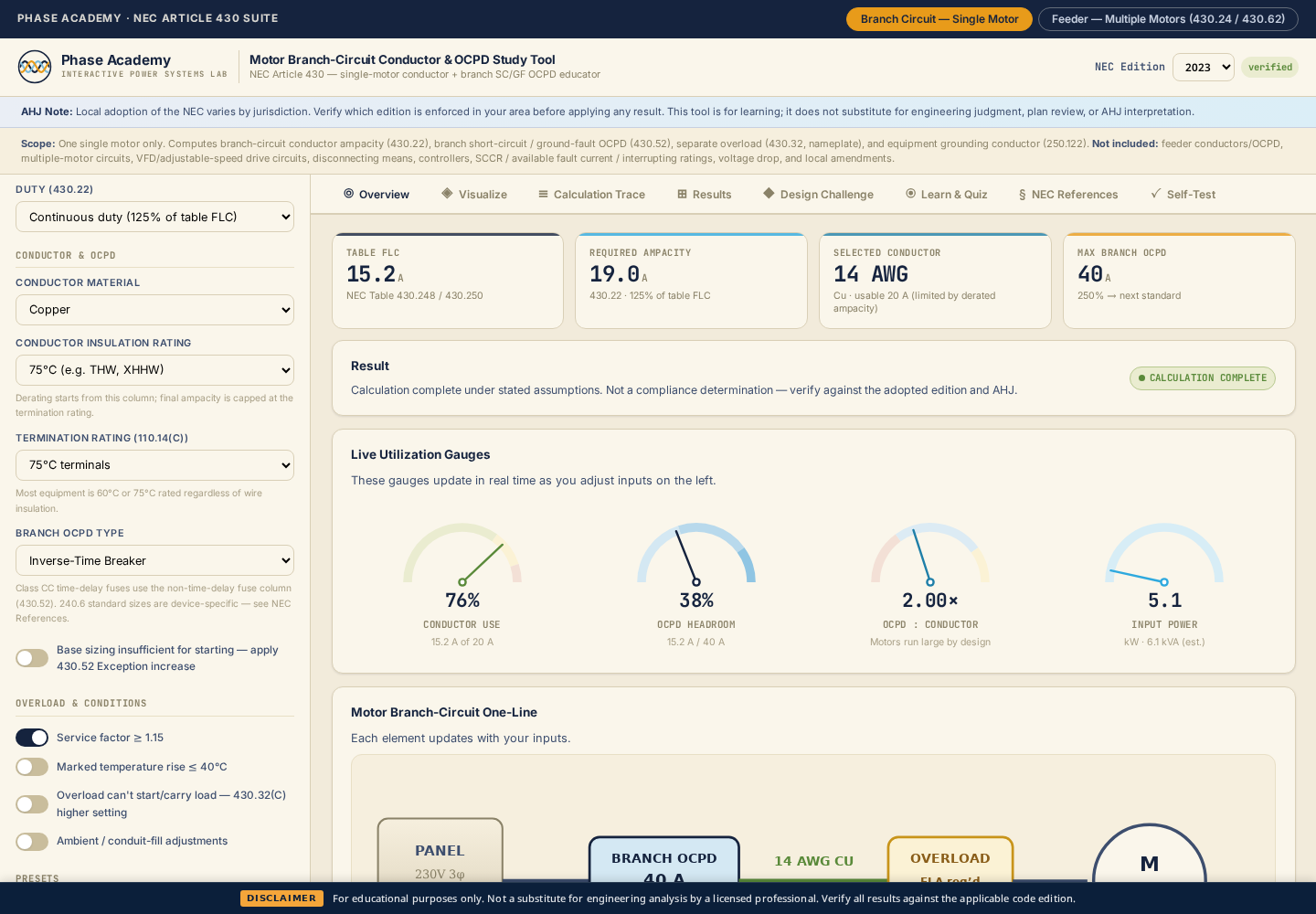Image resolution: width=1316 pixels, height=914 pixels.
Task: Click the Live Utilization Gauges heading
Action: click(420, 454)
